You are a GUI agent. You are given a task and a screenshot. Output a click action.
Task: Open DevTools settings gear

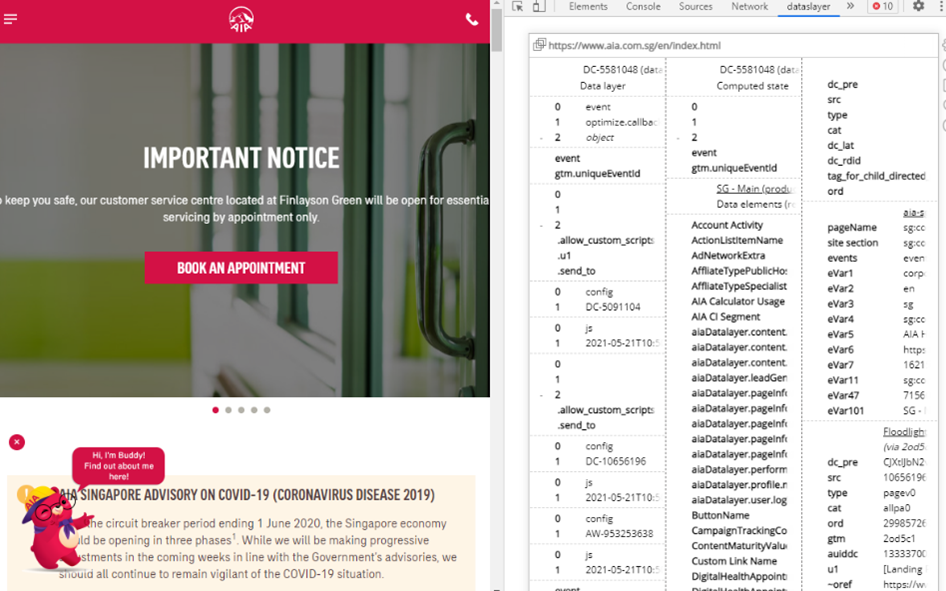919,6
